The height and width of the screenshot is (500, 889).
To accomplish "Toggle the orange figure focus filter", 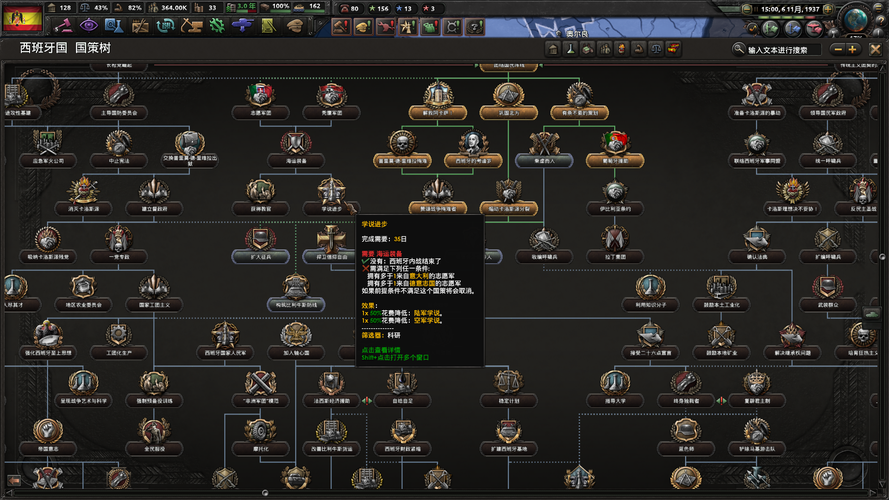I will tap(621, 49).
